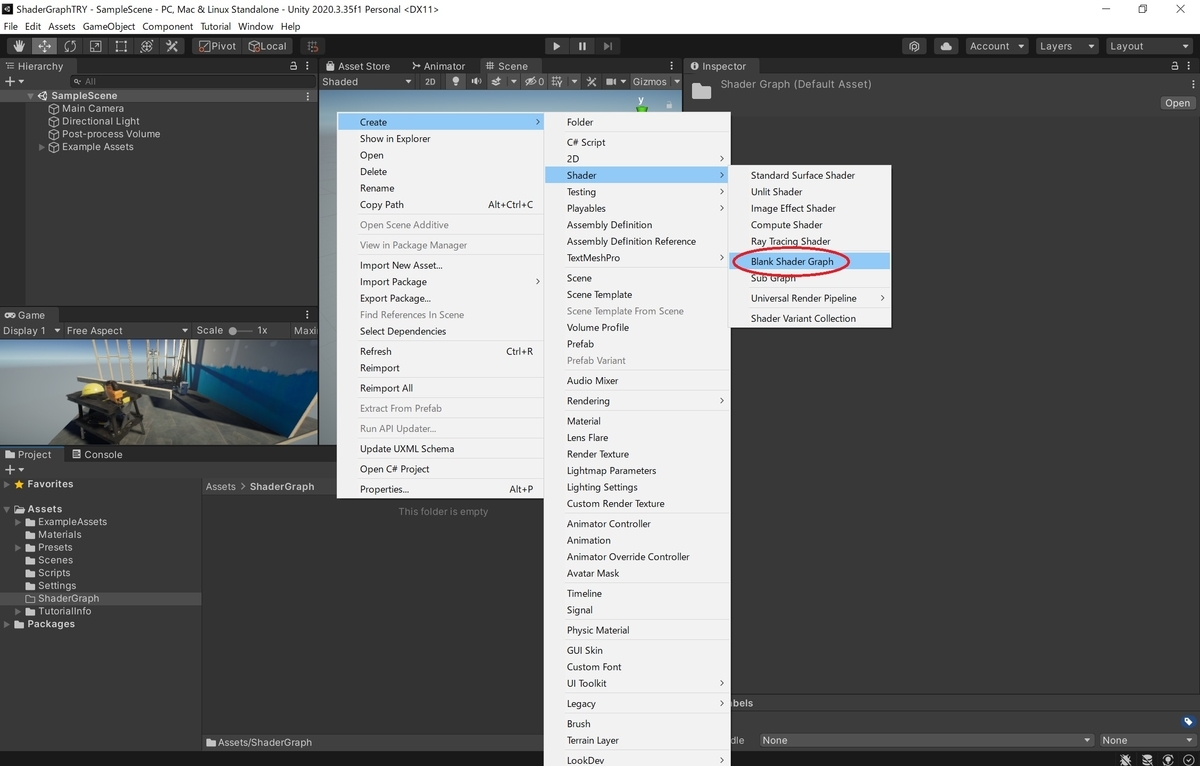This screenshot has width=1200, height=766.
Task: Toggle 2D scene view mode
Action: (431, 81)
